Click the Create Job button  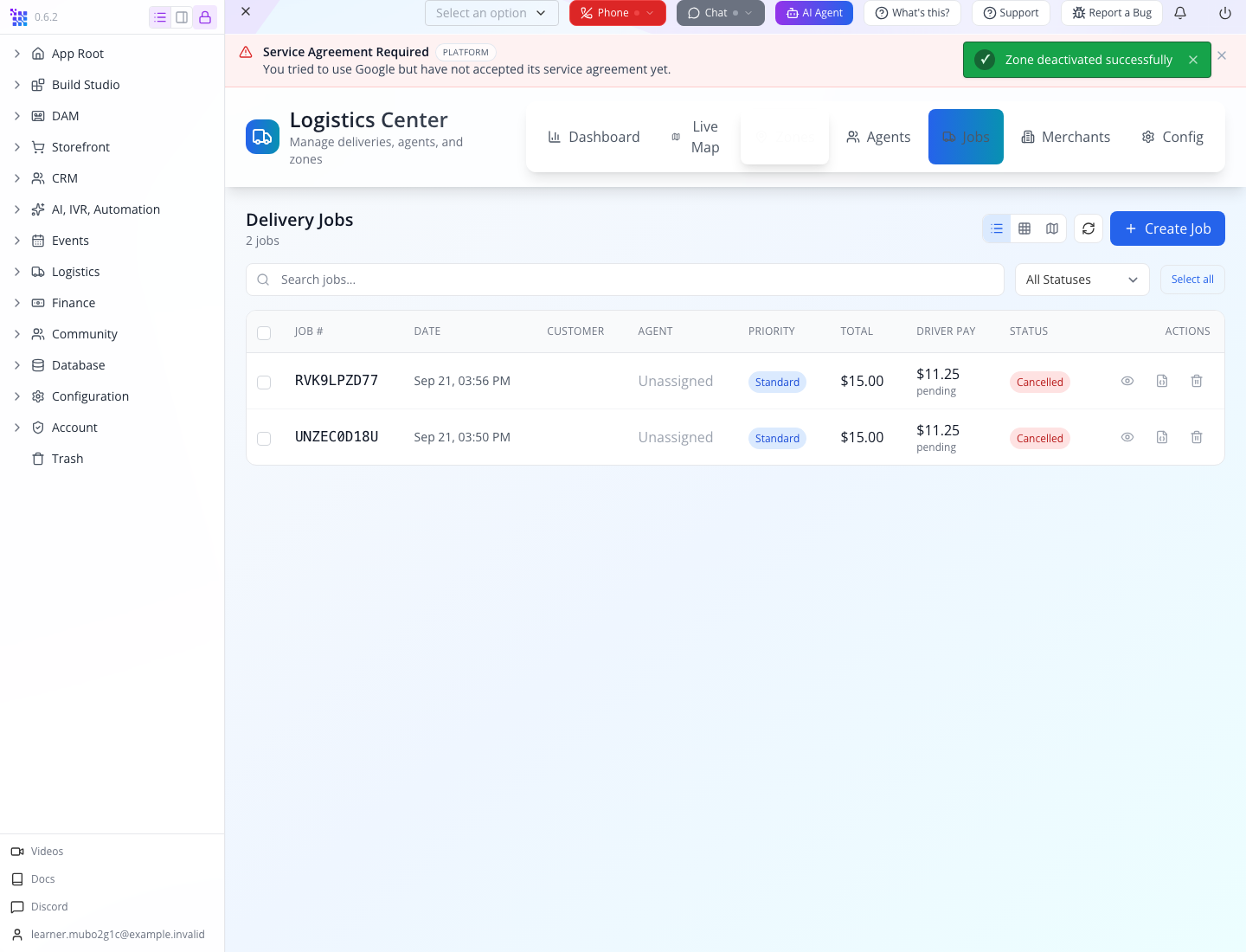pyautogui.click(x=1167, y=228)
